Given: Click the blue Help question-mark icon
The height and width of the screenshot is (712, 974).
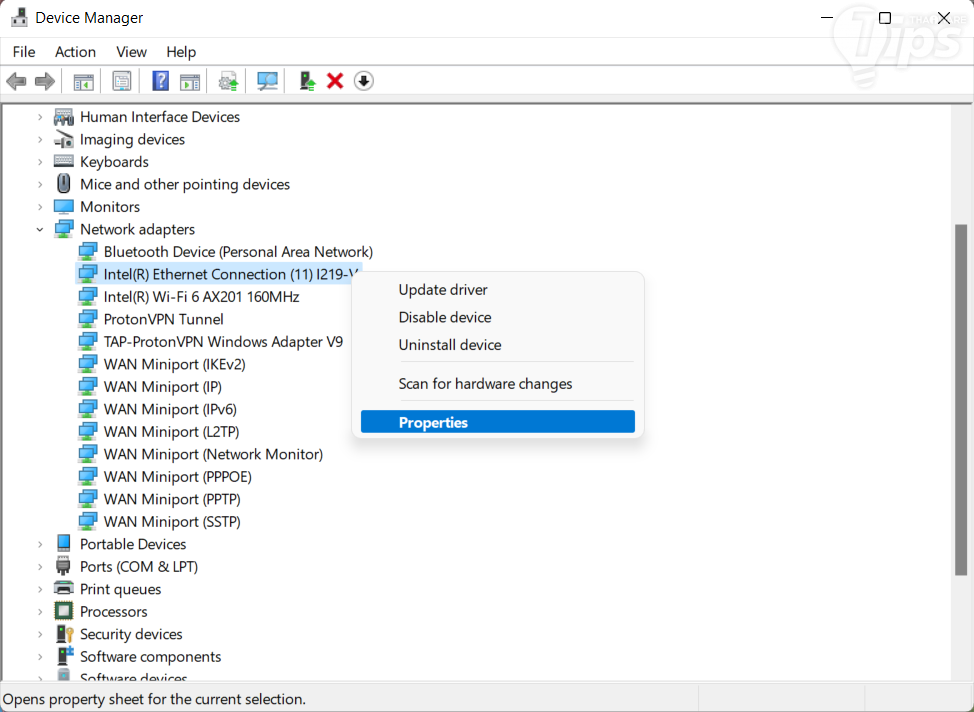Looking at the screenshot, I should [x=160, y=81].
